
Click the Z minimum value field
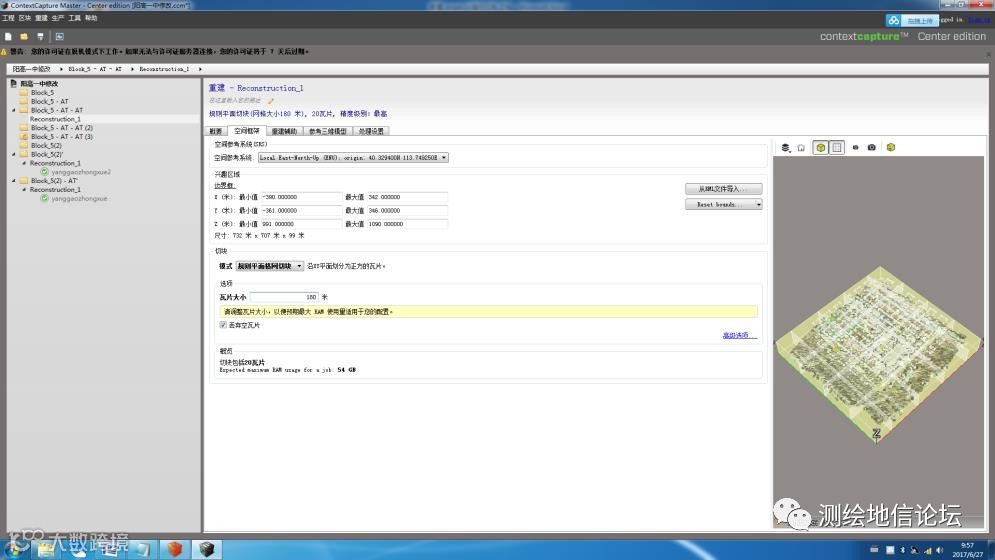[x=301, y=224]
